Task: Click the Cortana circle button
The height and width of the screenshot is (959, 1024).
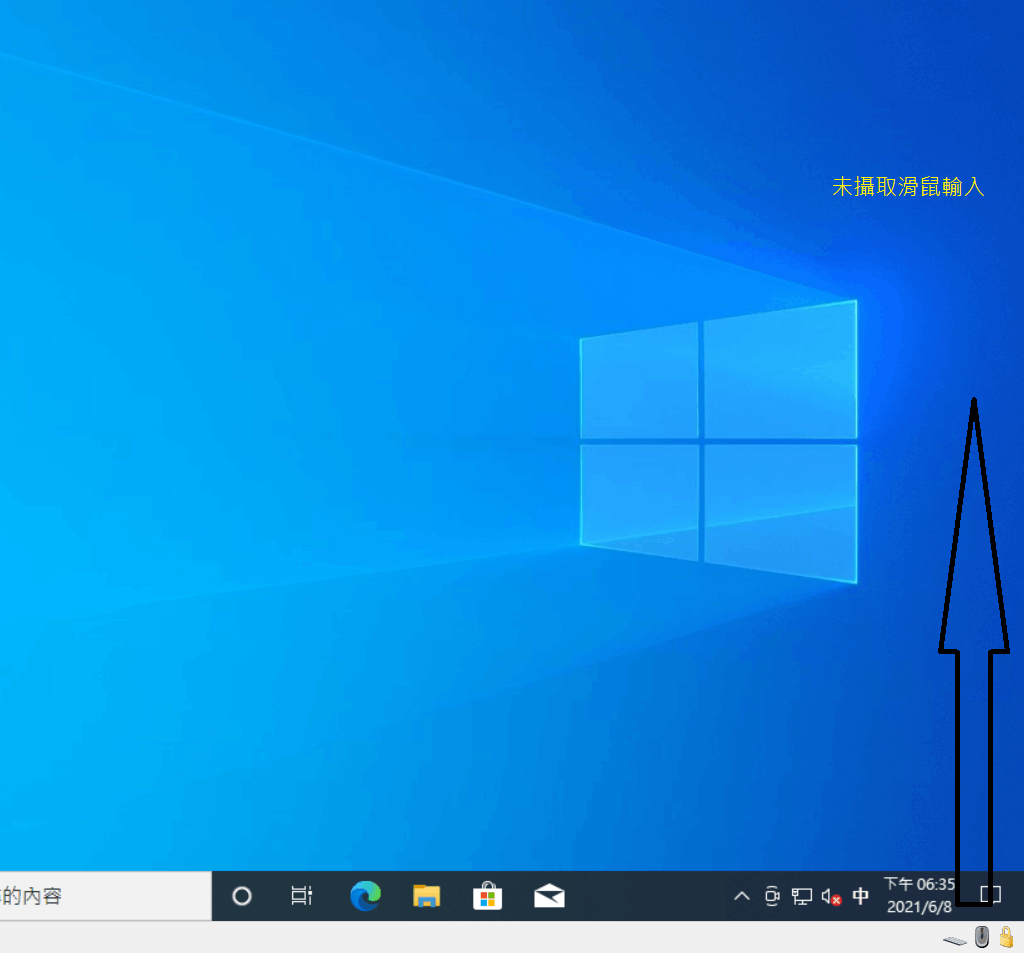Action: point(241,896)
